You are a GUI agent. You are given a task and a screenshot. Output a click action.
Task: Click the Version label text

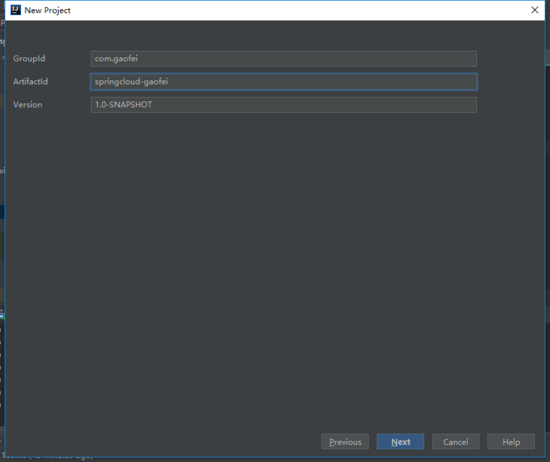point(28,105)
